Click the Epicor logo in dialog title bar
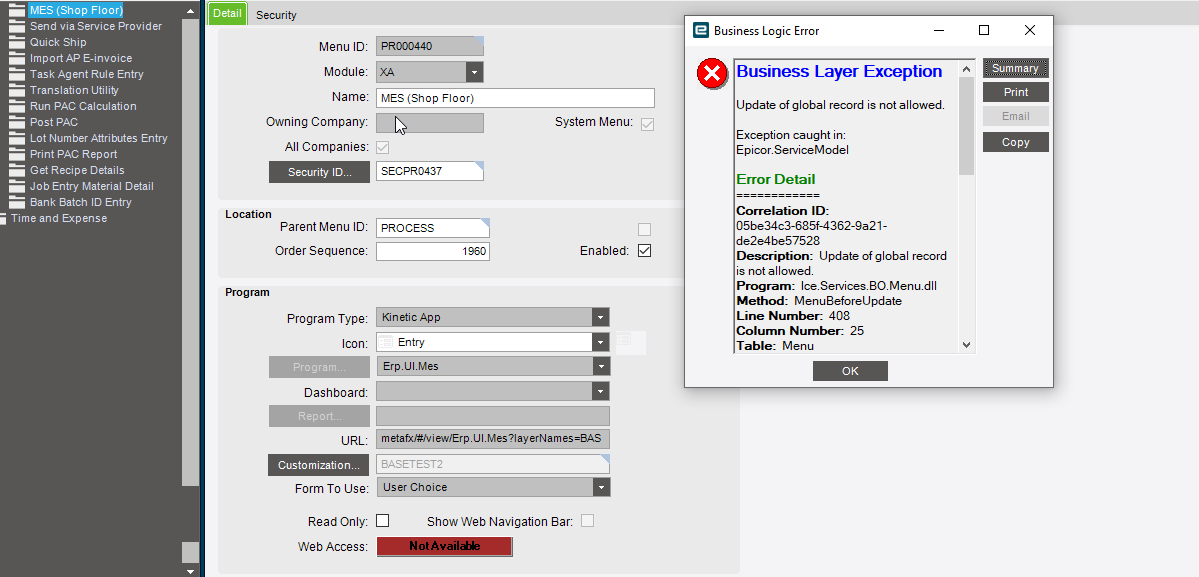Viewport: 1199px width, 577px height. click(700, 30)
